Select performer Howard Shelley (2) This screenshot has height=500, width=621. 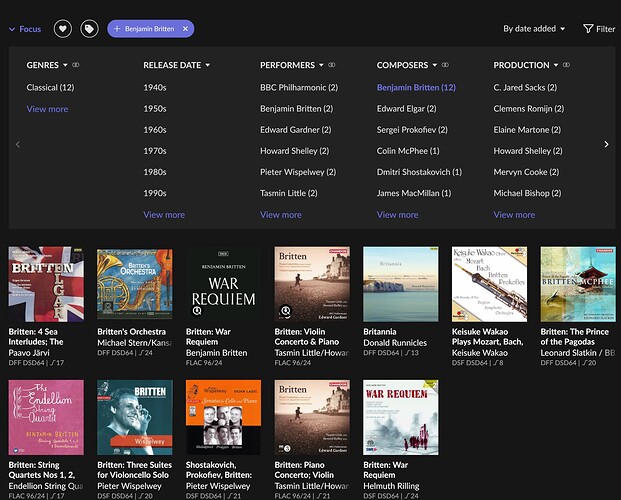click(295, 151)
